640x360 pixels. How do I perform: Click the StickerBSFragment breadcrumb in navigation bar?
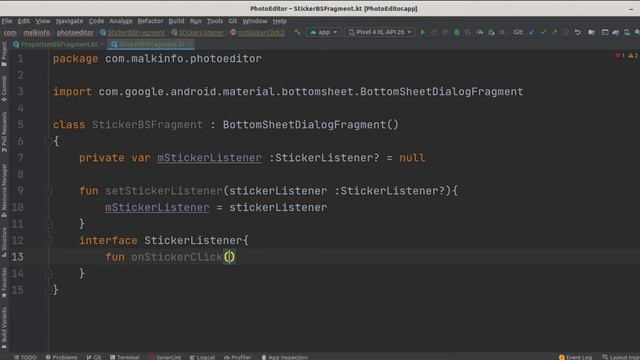133,32
